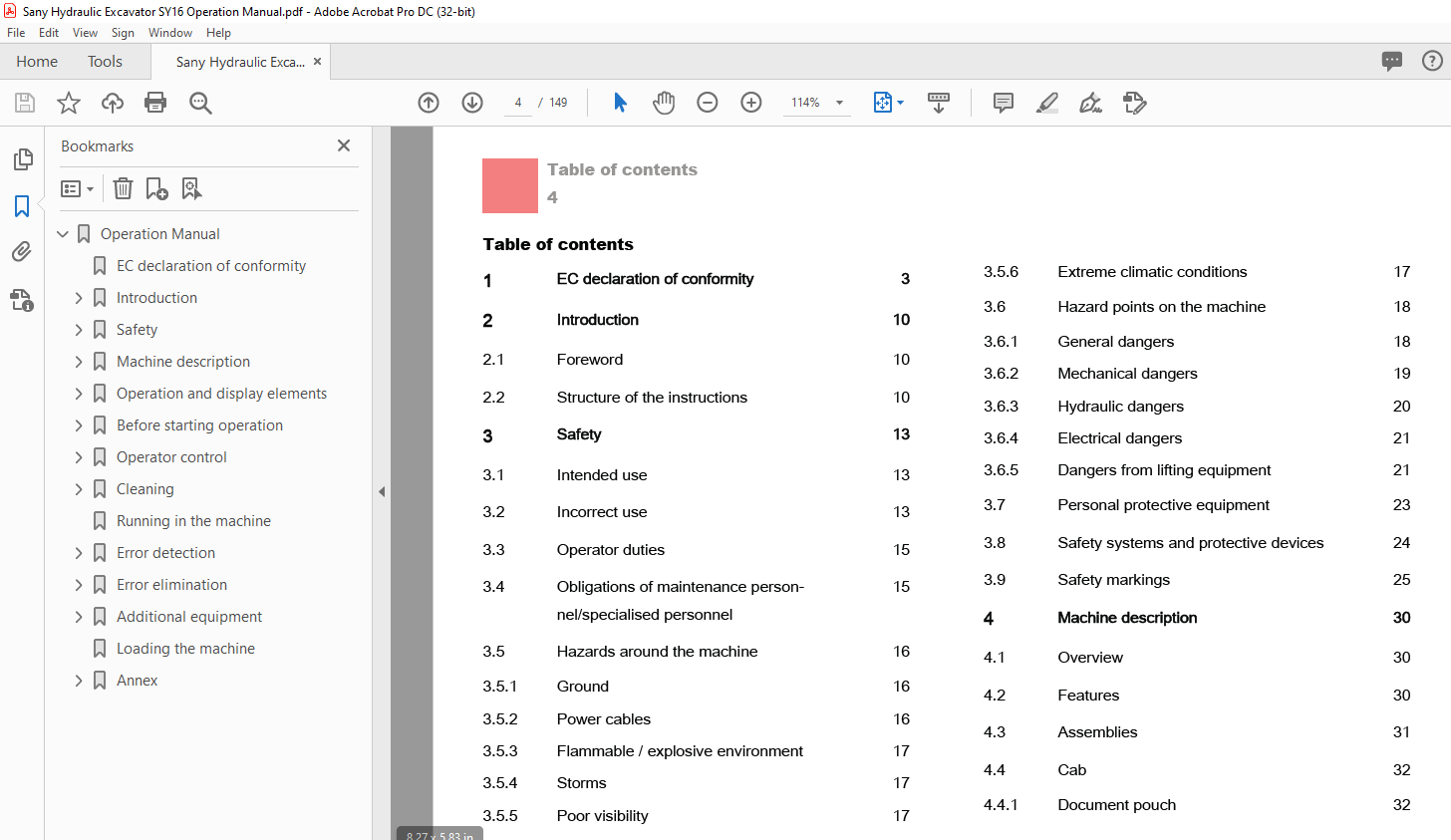1451x840 pixels.
Task: Click the scrolling mode icon
Action: [939, 103]
